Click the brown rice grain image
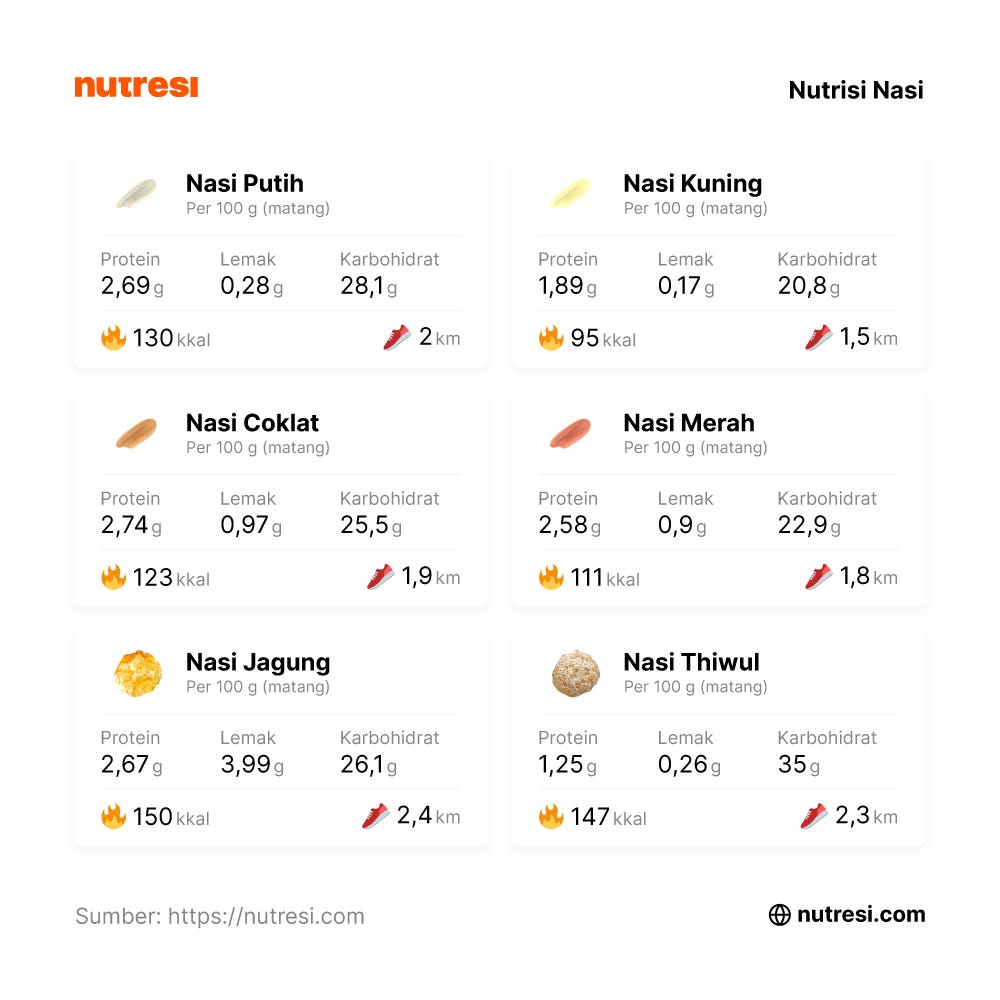Viewport: 1000px width, 1000px height. click(136, 433)
